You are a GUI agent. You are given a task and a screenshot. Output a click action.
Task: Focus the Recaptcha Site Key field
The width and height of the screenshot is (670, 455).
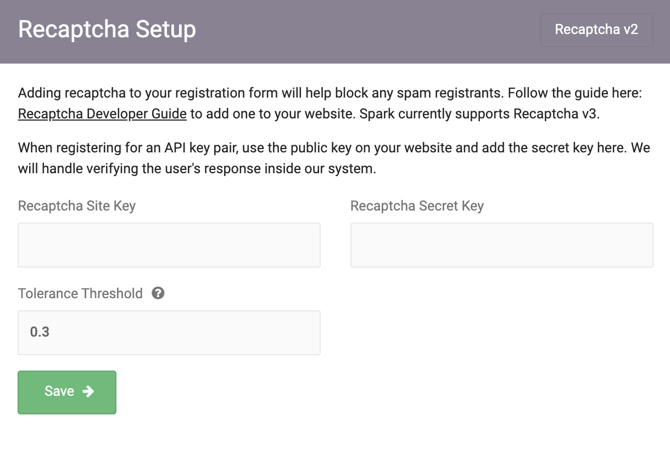[x=169, y=245]
